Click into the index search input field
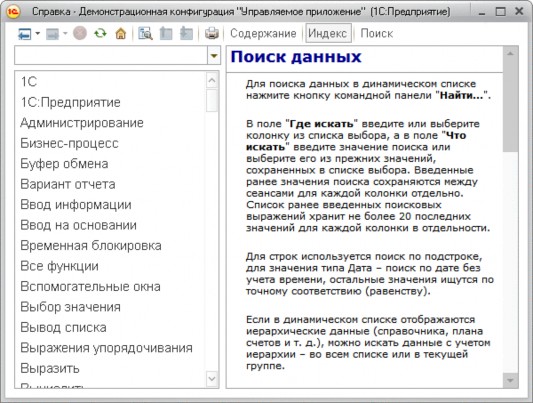 (x=111, y=55)
